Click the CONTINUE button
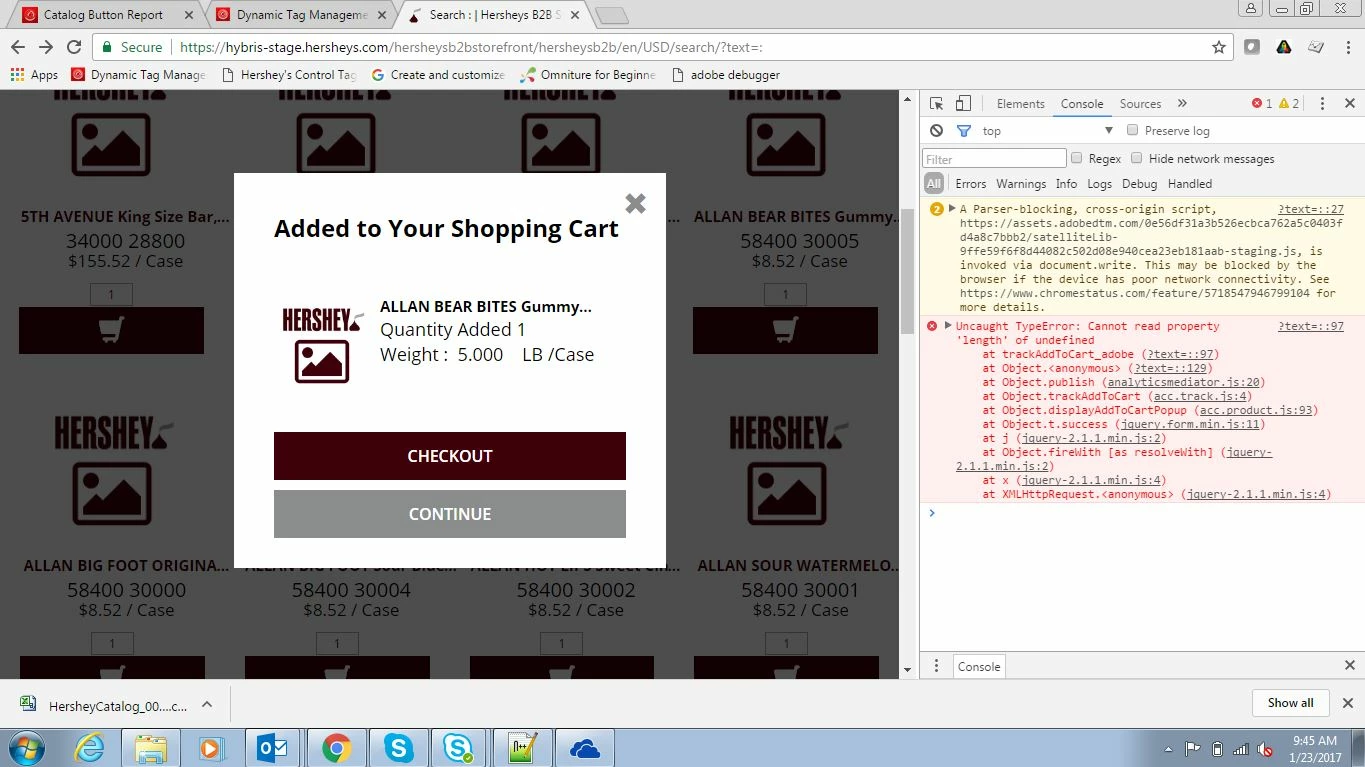The height and width of the screenshot is (767, 1365). (x=450, y=514)
